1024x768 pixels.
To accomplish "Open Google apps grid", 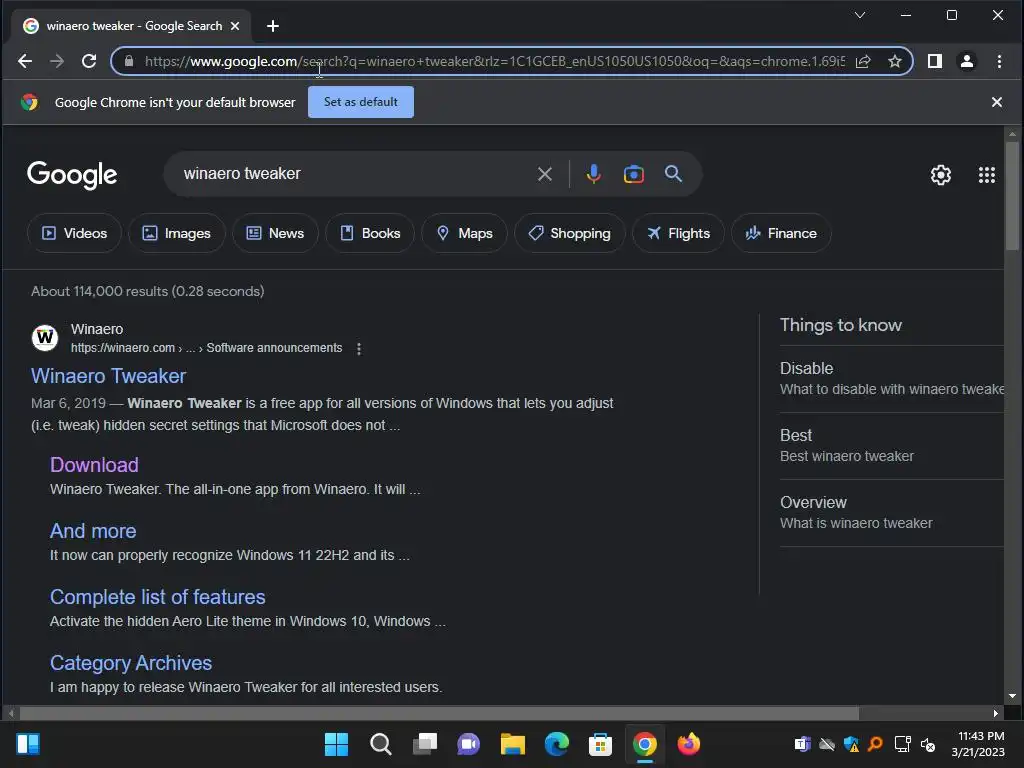I will coord(987,174).
